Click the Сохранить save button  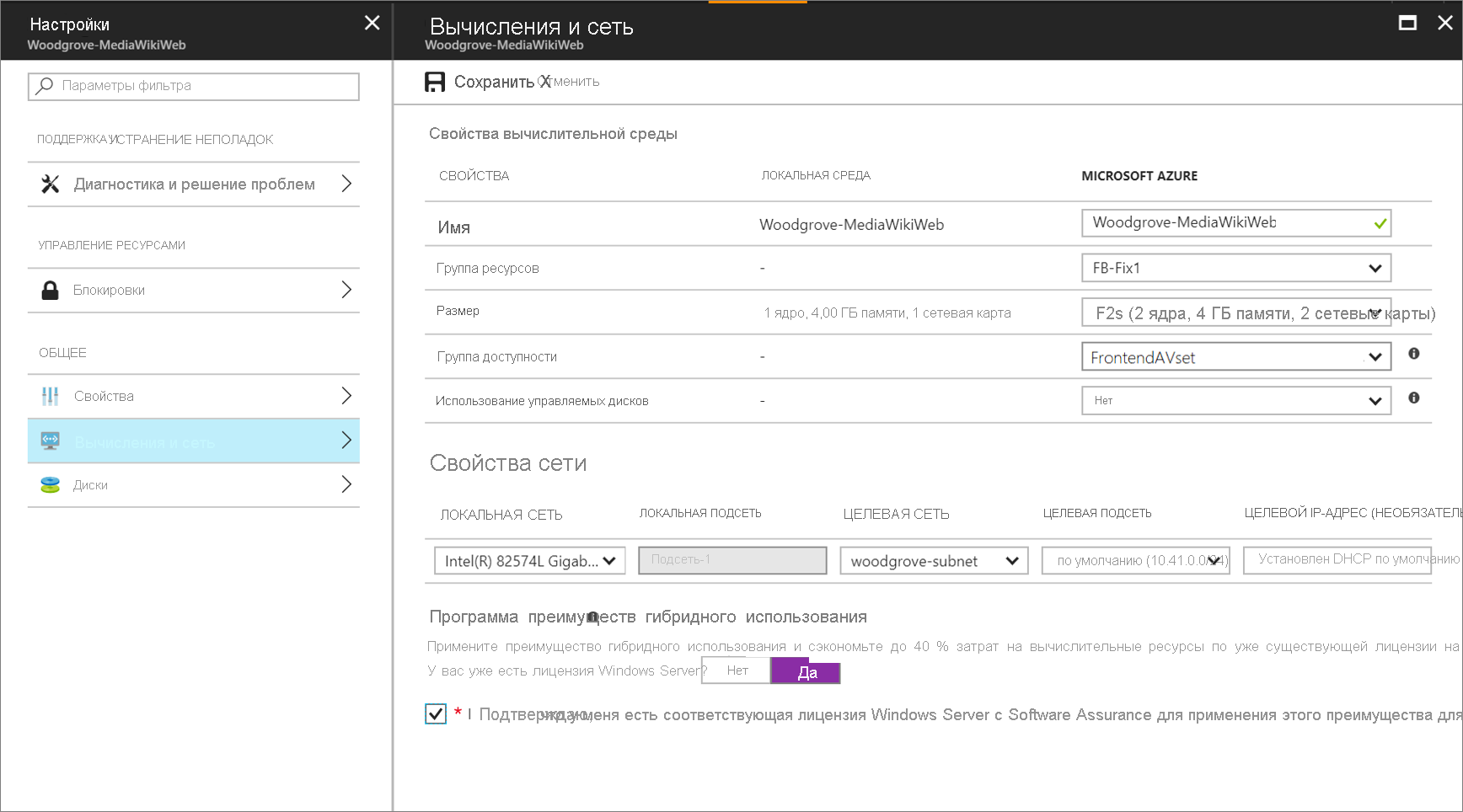coord(480,82)
